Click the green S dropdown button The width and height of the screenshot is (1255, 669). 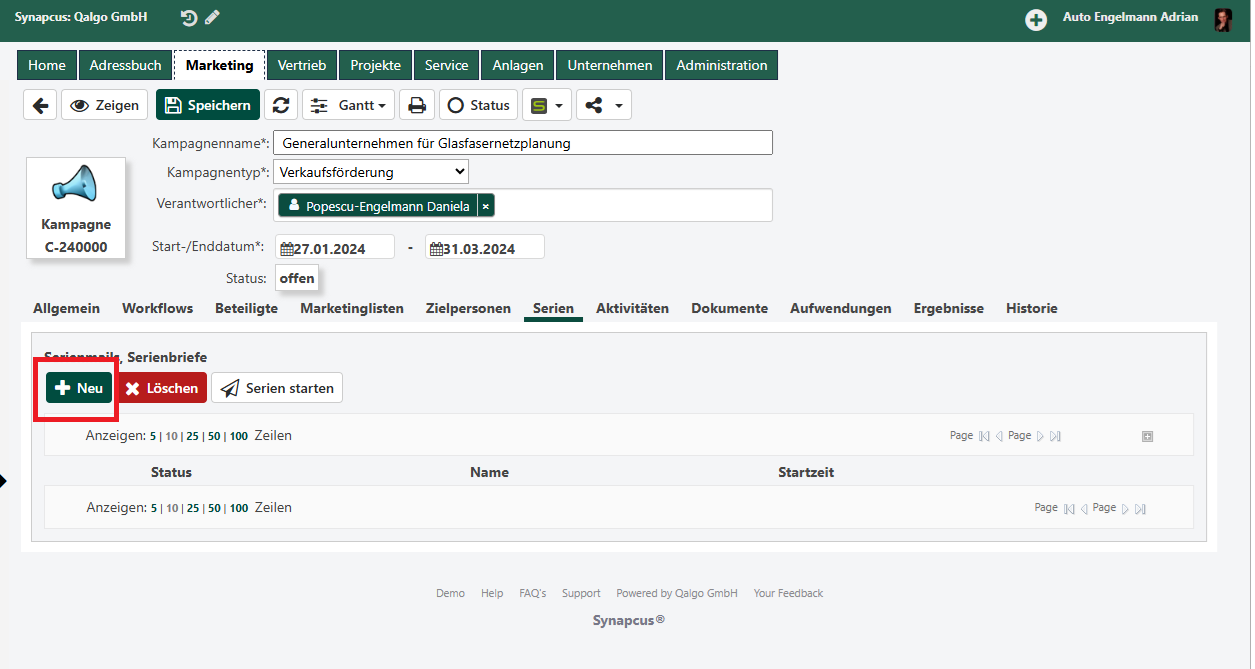tap(546, 105)
